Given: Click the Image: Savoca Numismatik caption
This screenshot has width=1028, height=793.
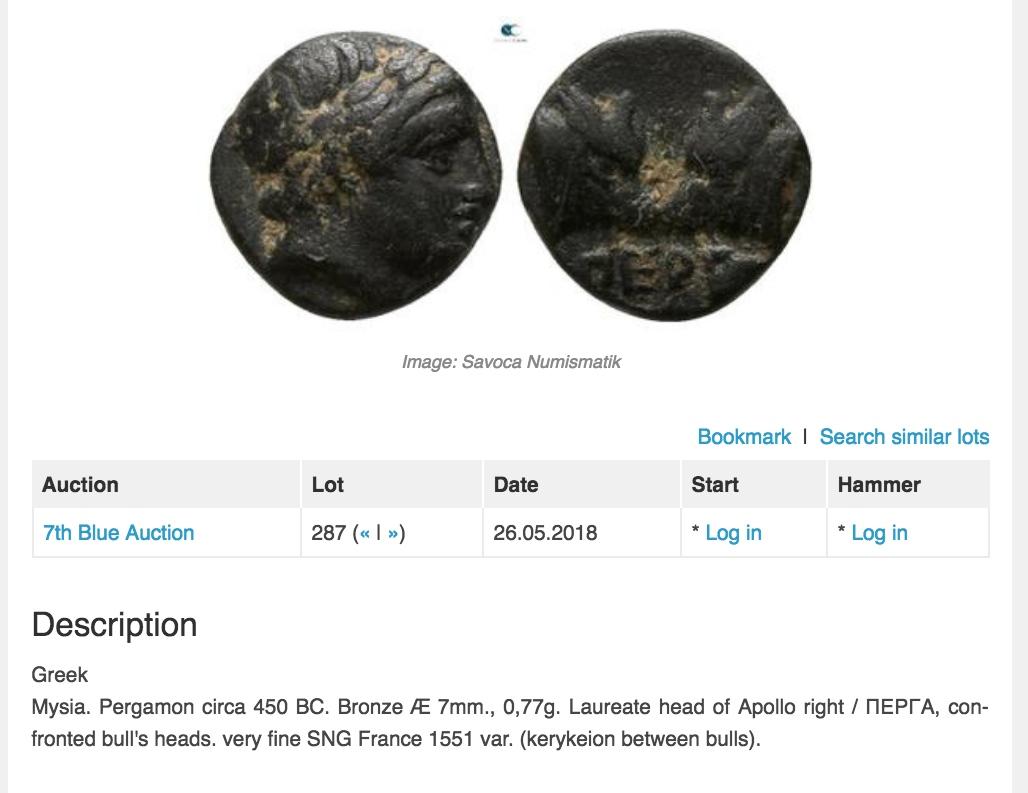Looking at the screenshot, I should [x=511, y=362].
